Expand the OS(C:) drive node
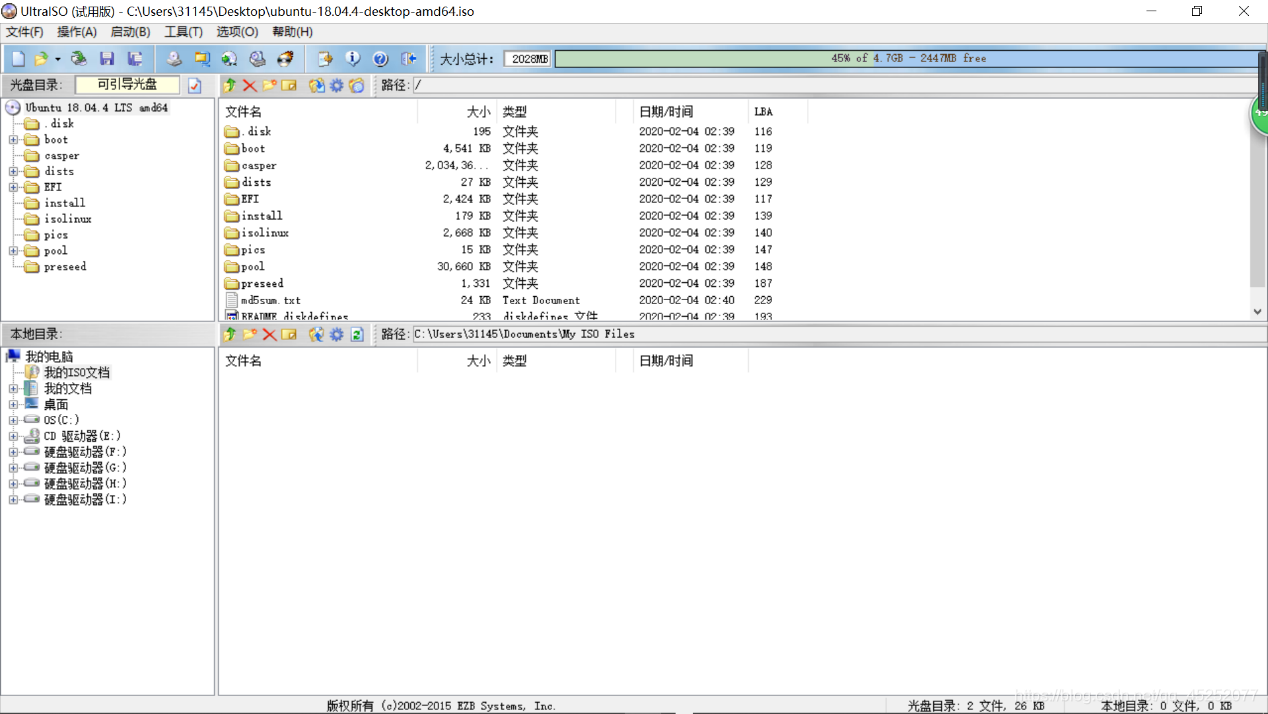The image size is (1268, 714). coord(14,420)
